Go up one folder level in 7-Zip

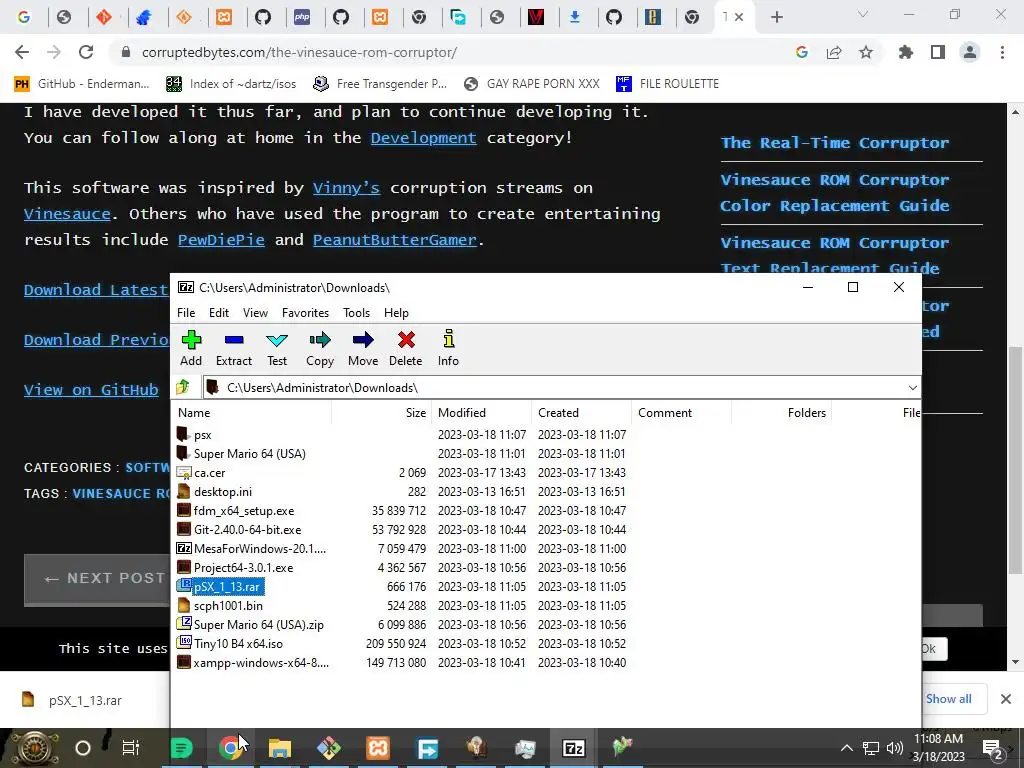click(x=184, y=387)
